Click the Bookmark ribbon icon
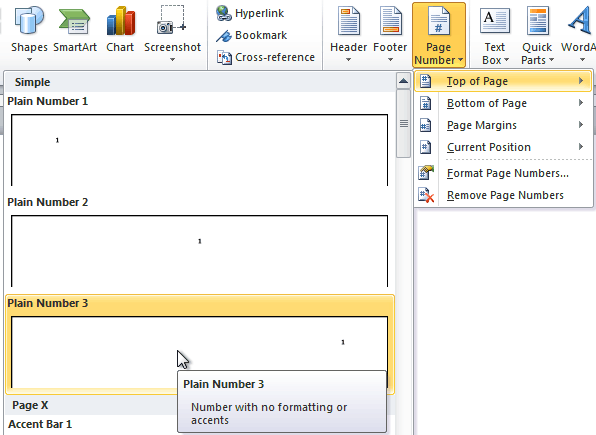596x435 pixels. 224,36
